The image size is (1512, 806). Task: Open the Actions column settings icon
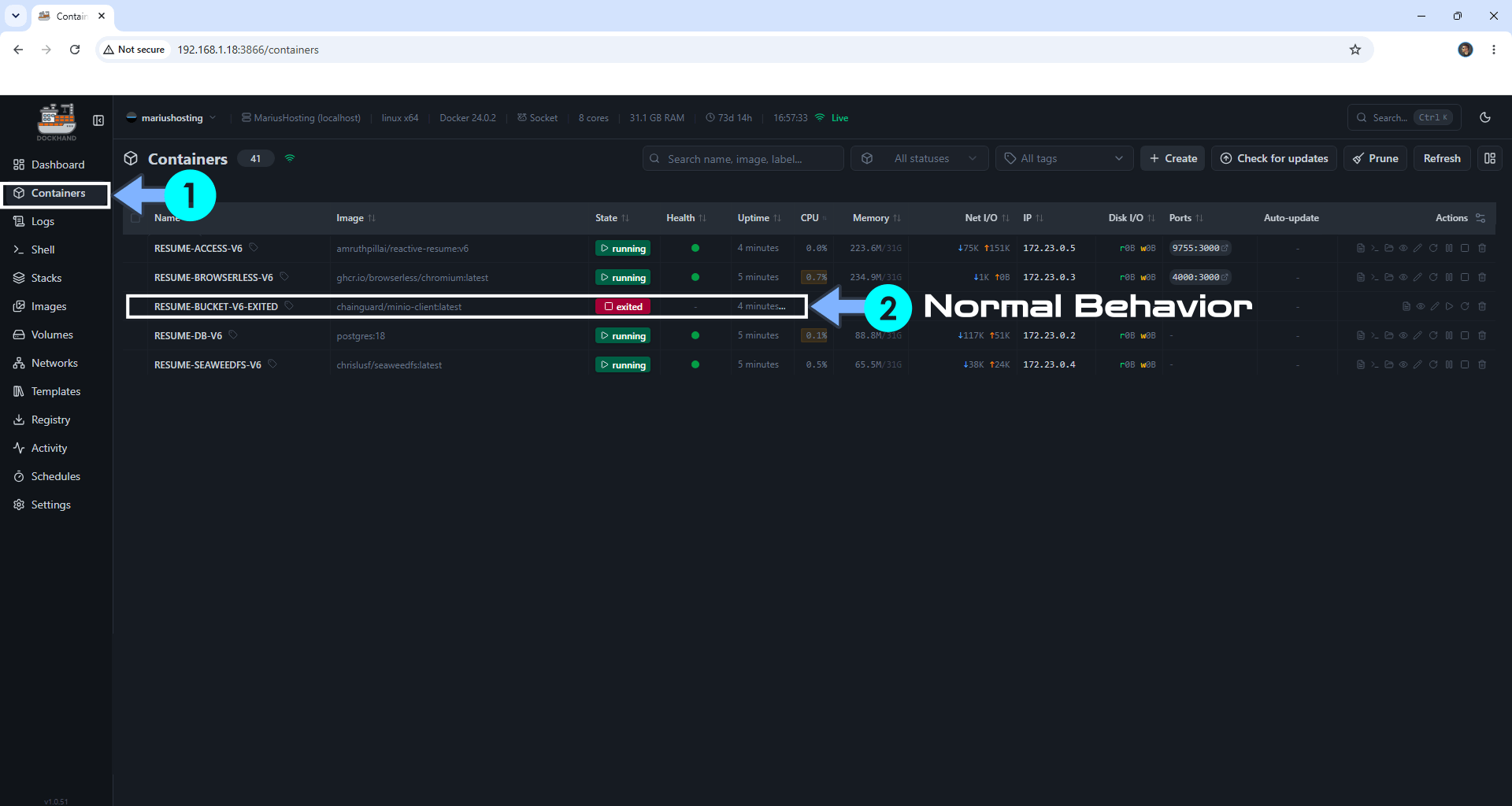1480,218
